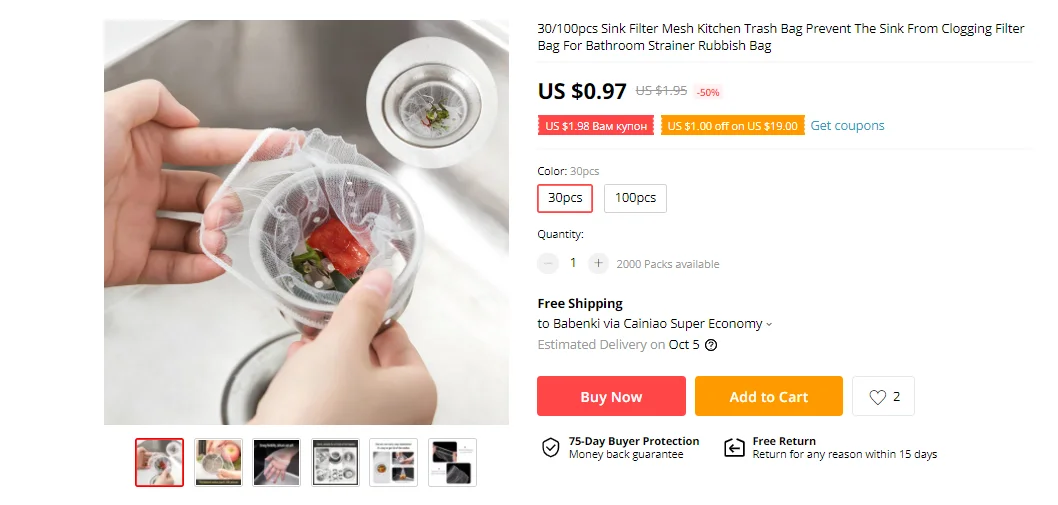
Task: Select the 30pcs option
Action: (565, 198)
